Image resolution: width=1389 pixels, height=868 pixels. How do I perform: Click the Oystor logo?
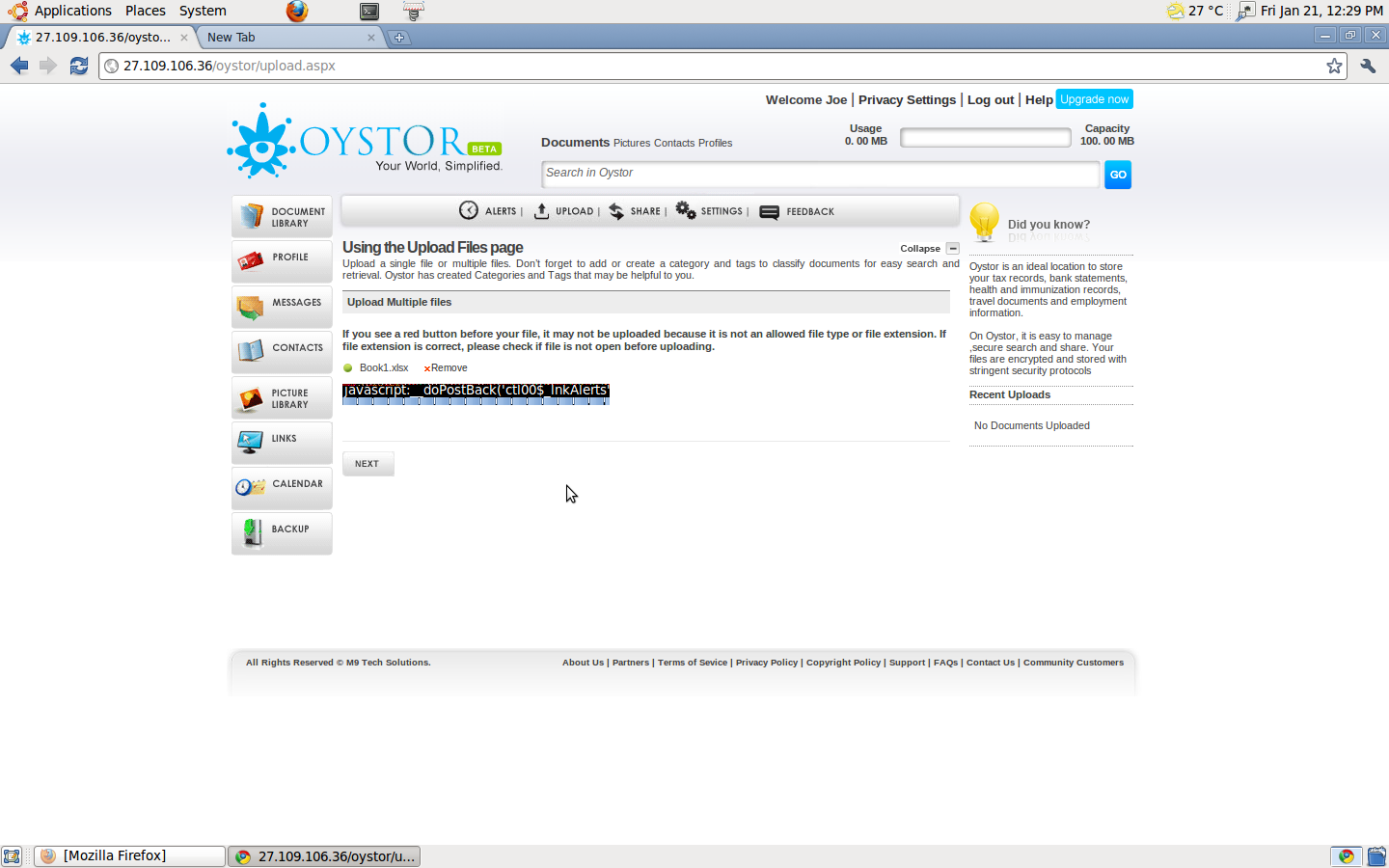(366, 142)
